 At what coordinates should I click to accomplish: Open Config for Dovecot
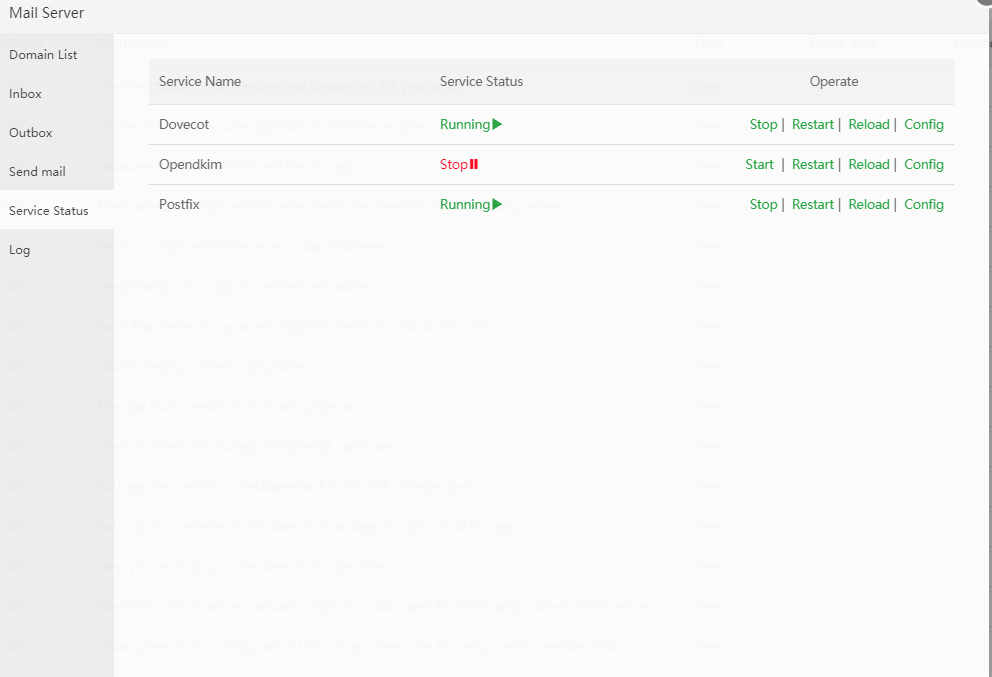[923, 125]
